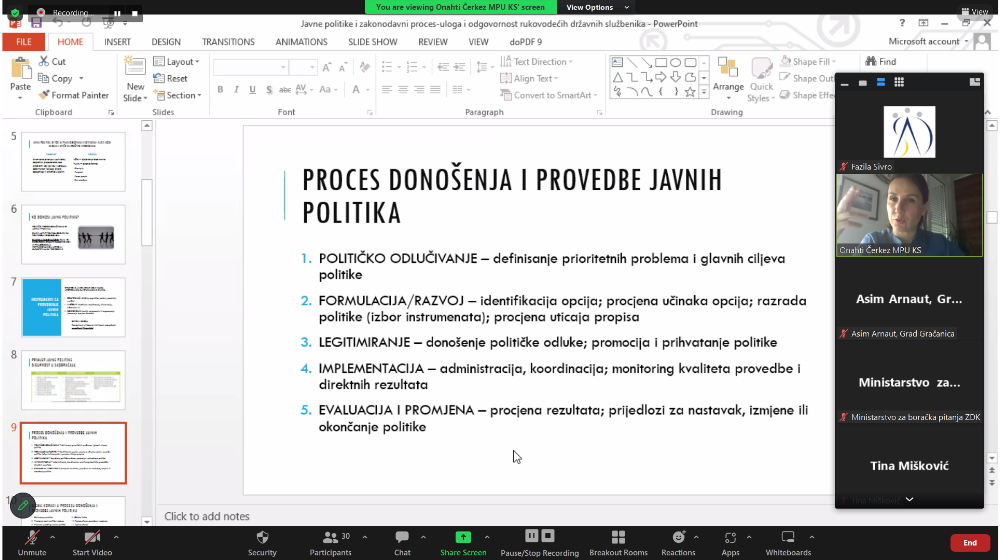The height and width of the screenshot is (560, 1000).
Task: Clear all formatting with eraser icon
Action: (x=365, y=67)
